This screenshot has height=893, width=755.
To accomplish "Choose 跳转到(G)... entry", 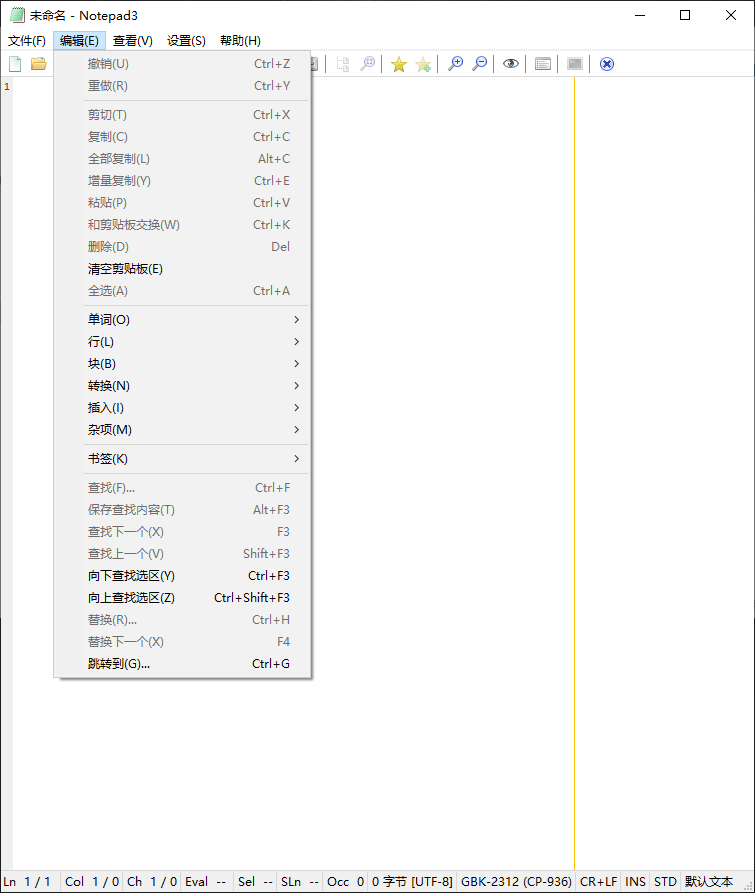I will (x=182, y=664).
